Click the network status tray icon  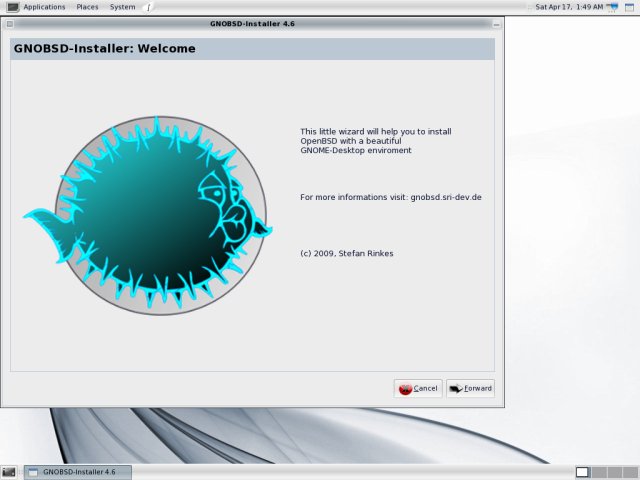pos(612,7)
